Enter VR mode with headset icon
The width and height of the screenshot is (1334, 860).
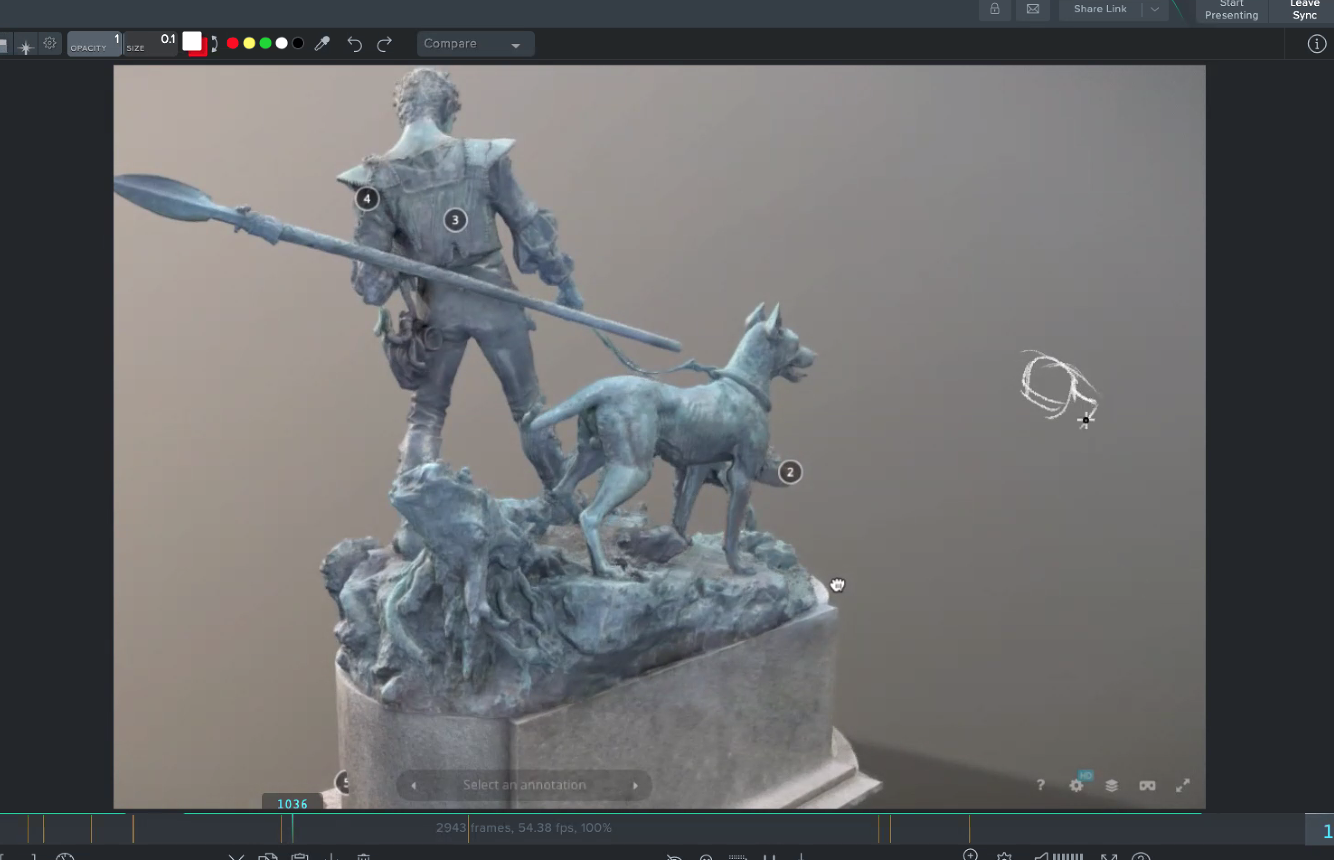pos(1147,785)
